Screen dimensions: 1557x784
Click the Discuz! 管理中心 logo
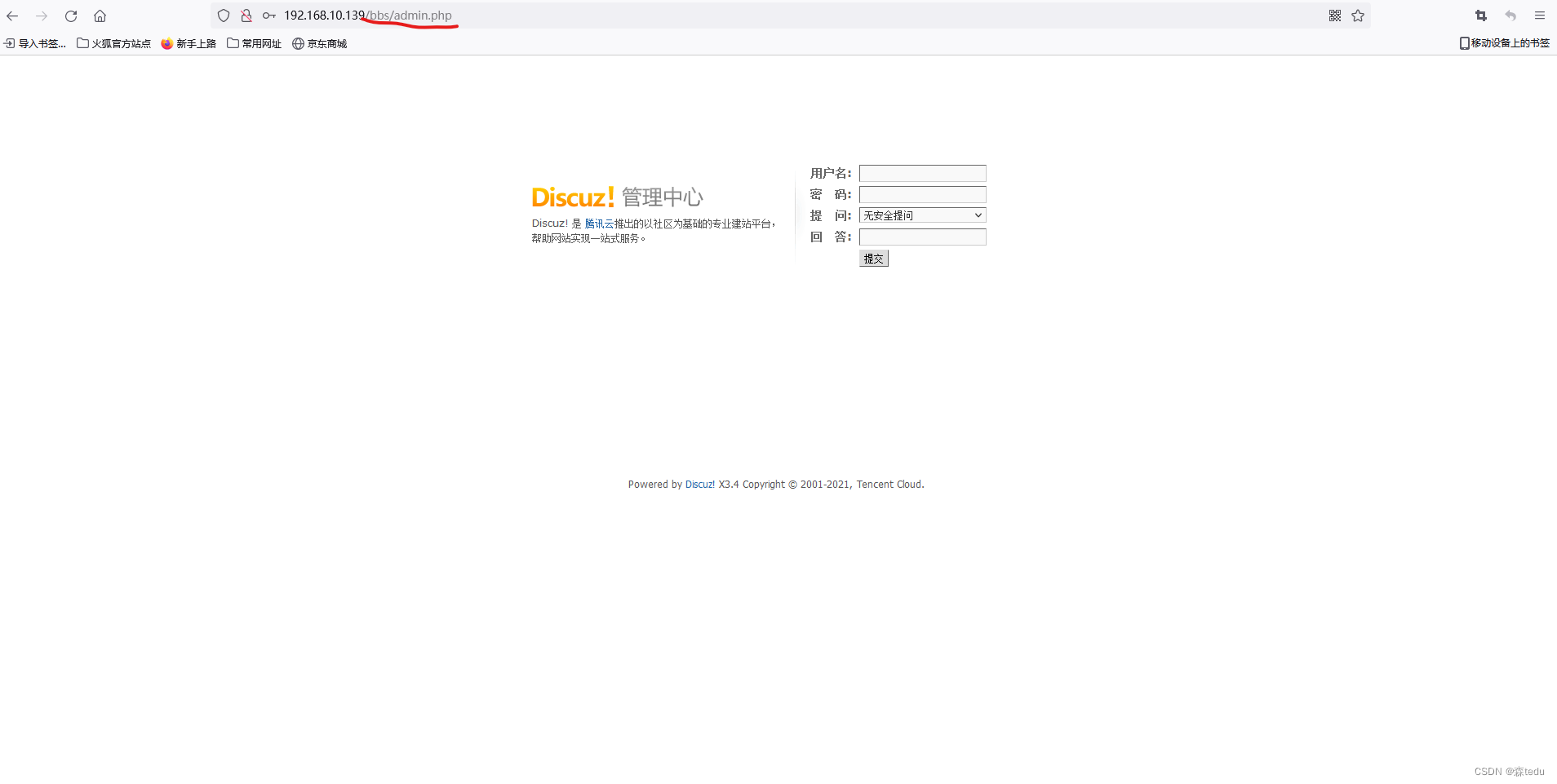(x=617, y=197)
